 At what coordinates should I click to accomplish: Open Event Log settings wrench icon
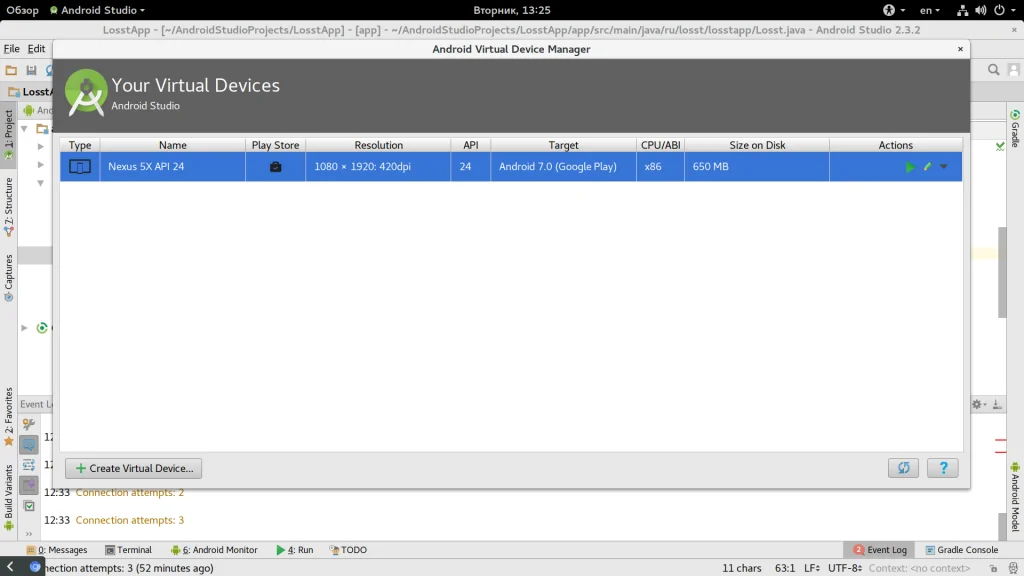pyautogui.click(x=29, y=424)
